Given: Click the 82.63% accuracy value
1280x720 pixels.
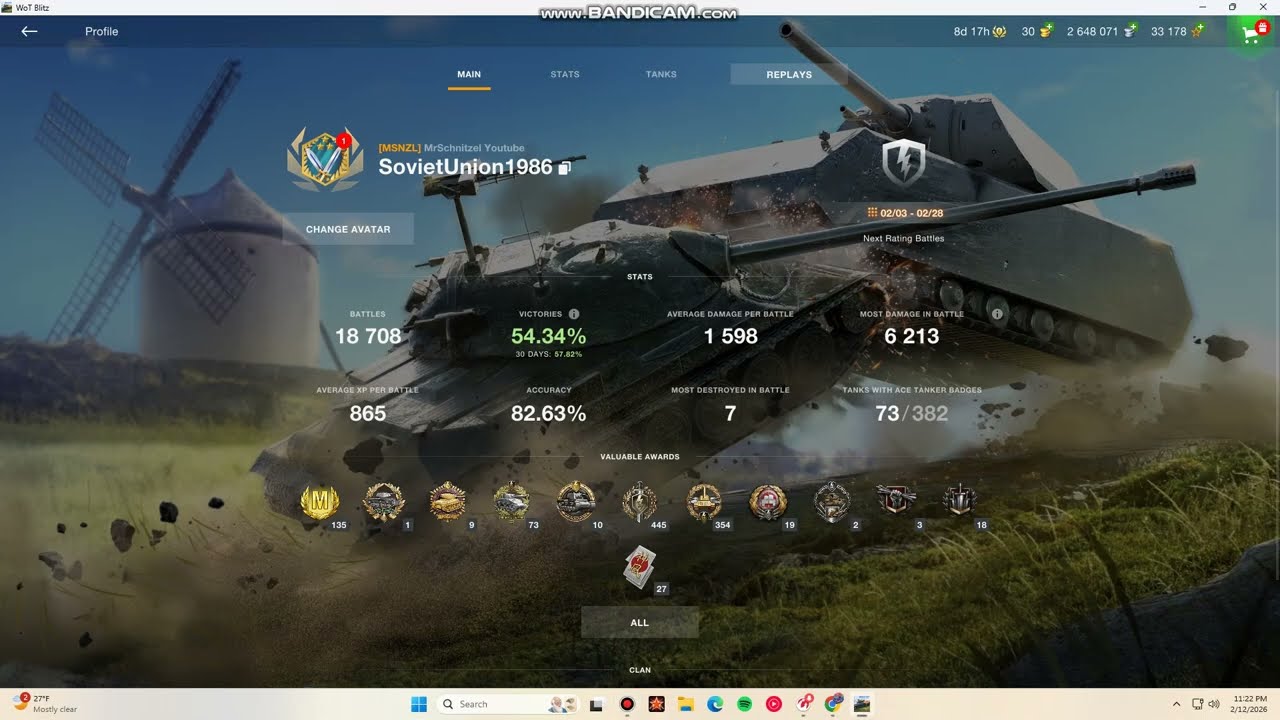Looking at the screenshot, I should click(x=548, y=414).
